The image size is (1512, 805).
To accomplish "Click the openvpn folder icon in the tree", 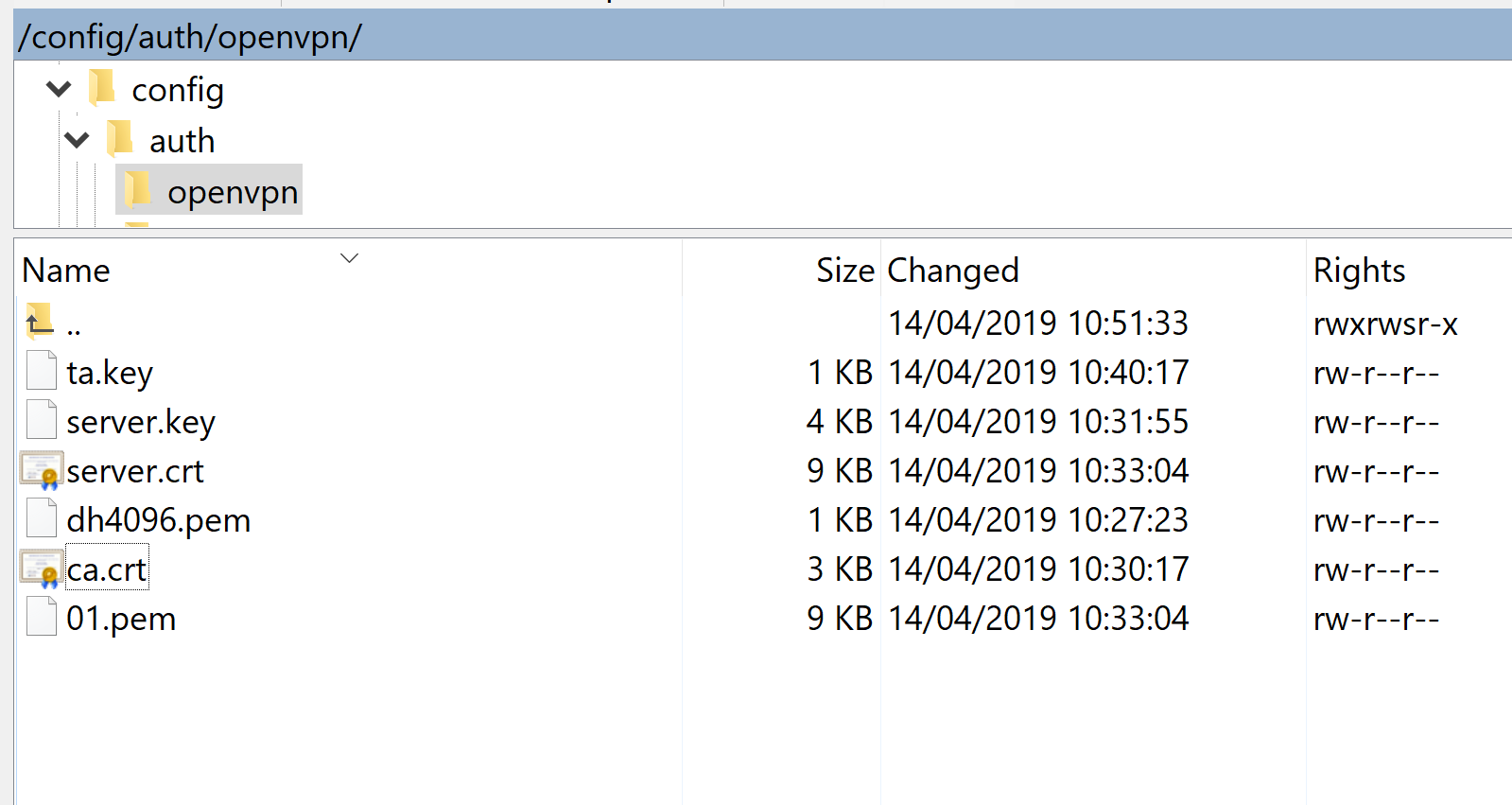I will tap(138, 189).
